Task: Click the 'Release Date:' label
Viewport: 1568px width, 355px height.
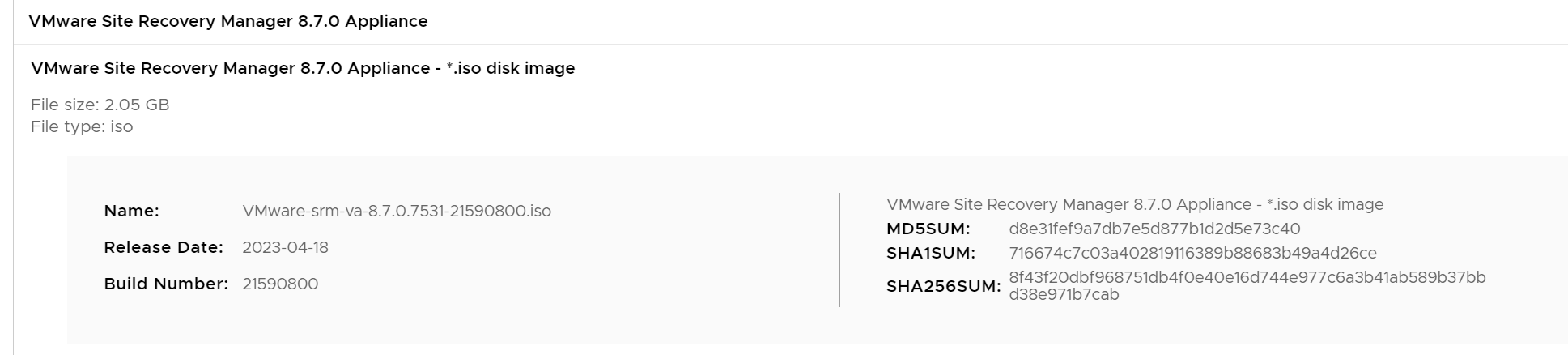Action: click(x=164, y=248)
